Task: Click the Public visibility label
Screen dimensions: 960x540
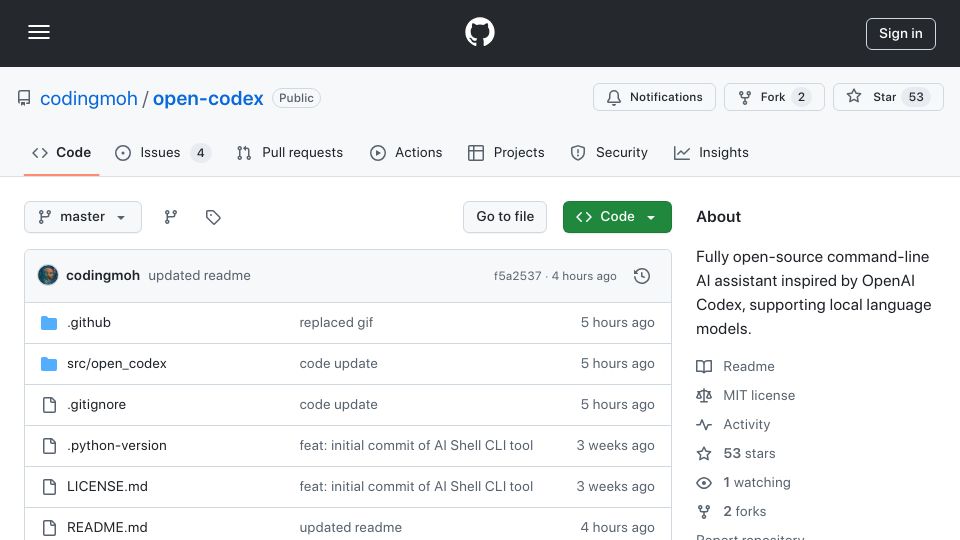Action: [296, 98]
